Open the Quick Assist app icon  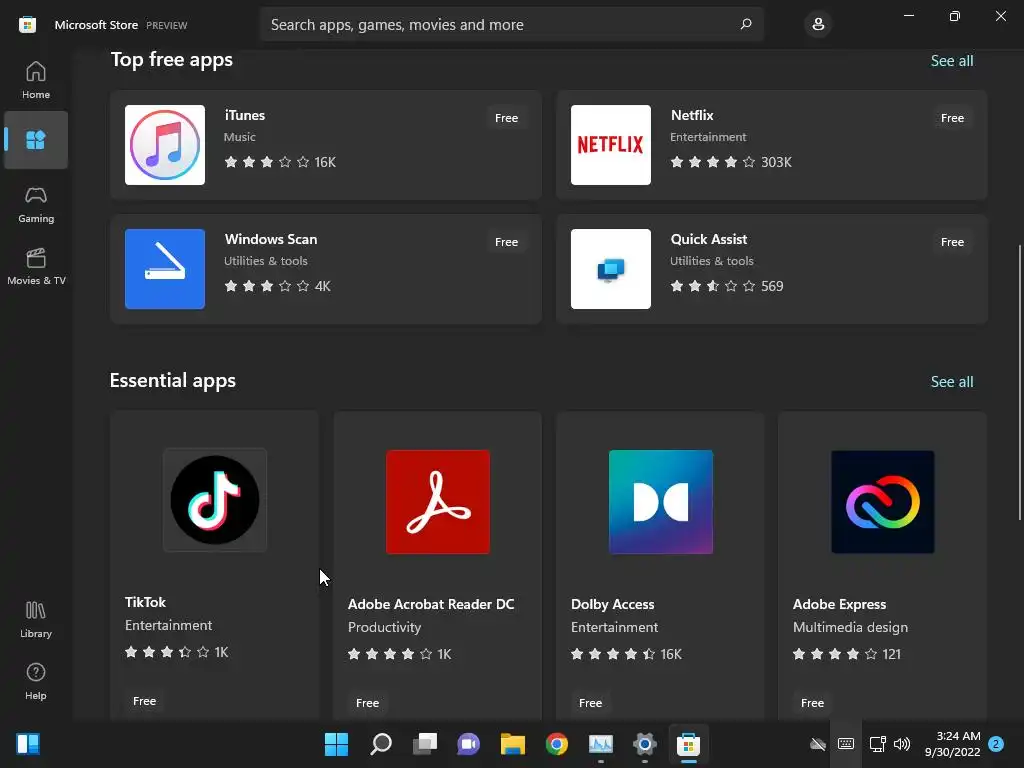coord(611,269)
